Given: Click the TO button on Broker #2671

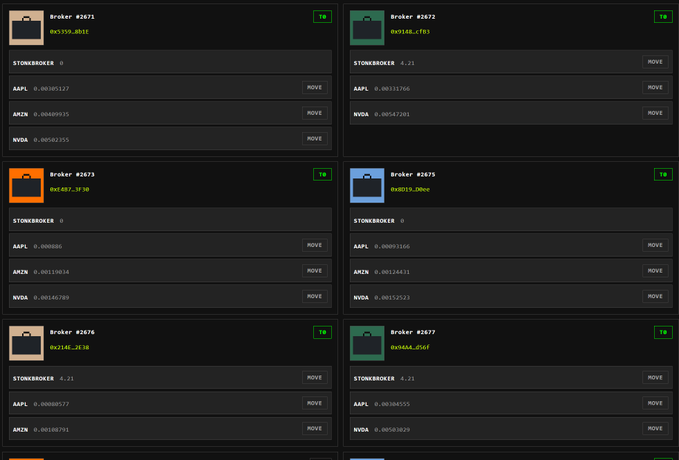Looking at the screenshot, I should pos(323,17).
